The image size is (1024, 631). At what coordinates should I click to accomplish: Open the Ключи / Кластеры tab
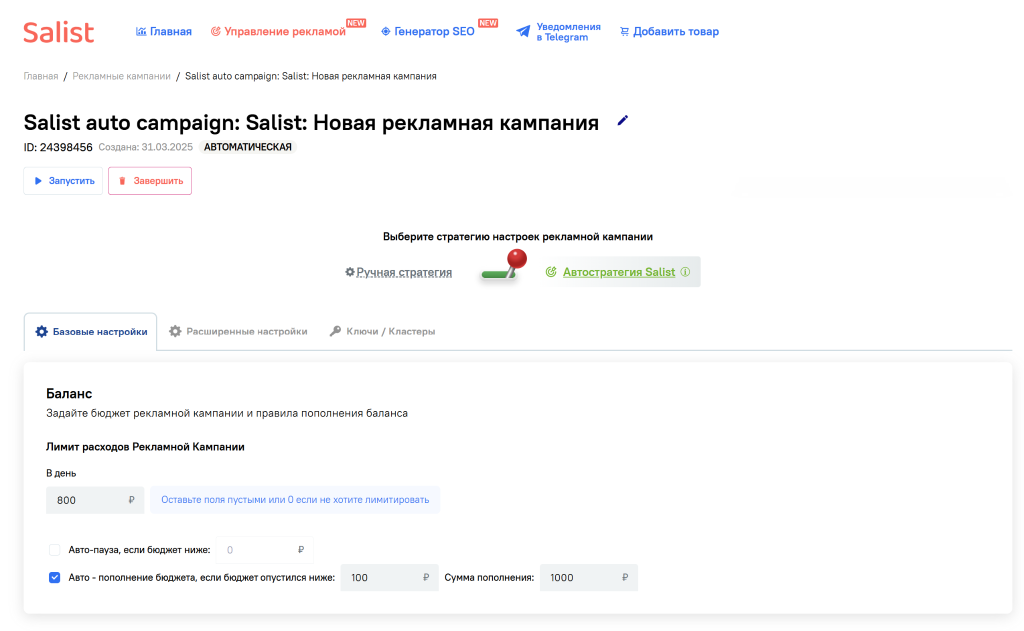[x=383, y=331]
